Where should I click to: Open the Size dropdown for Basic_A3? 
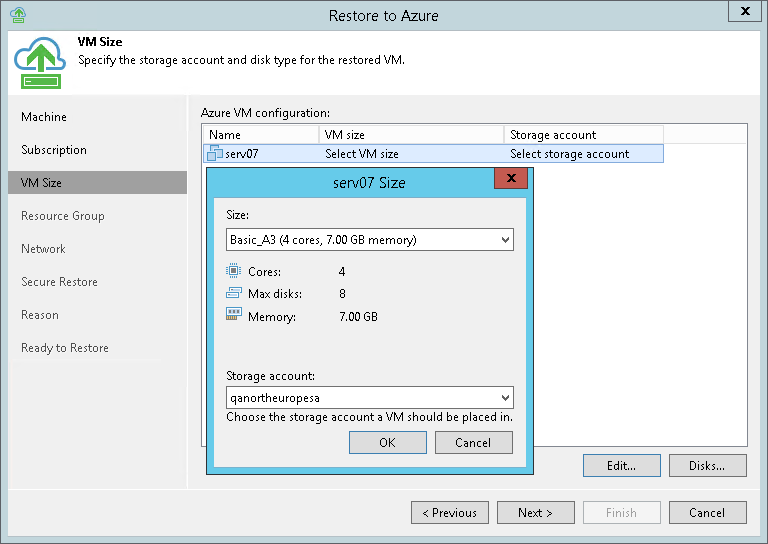(505, 240)
